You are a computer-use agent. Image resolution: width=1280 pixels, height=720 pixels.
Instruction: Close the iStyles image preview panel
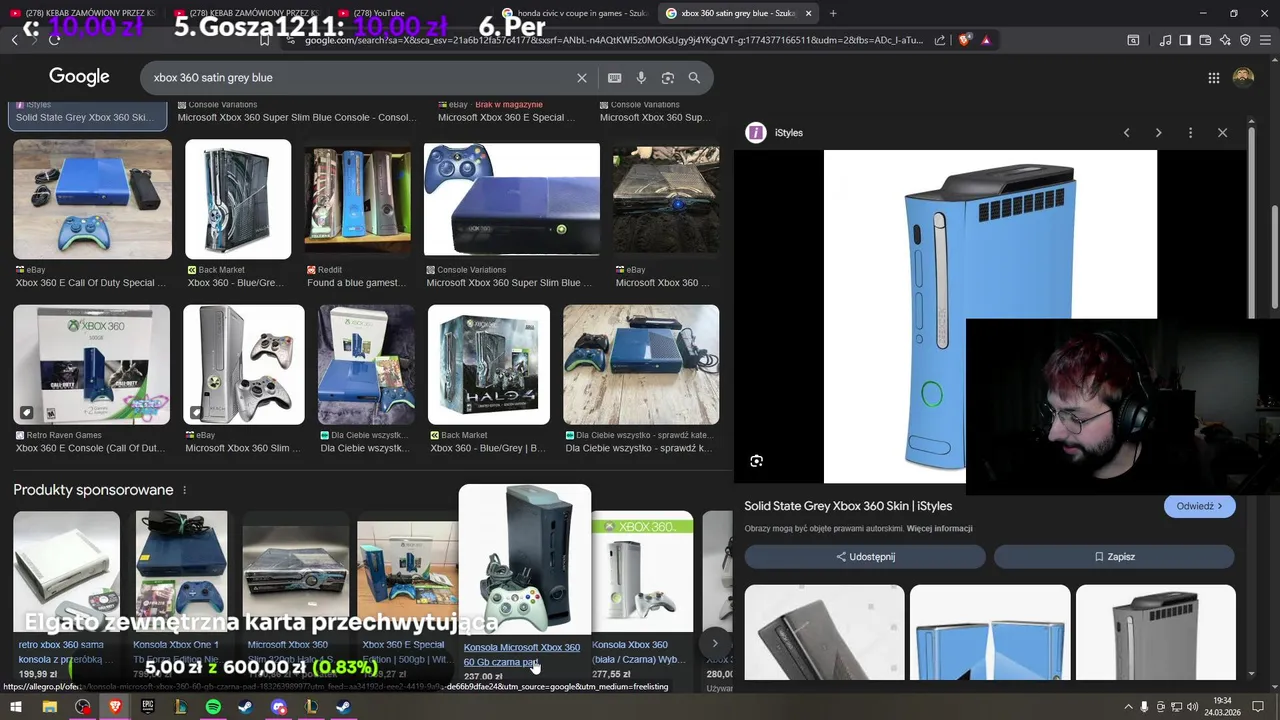1222,133
